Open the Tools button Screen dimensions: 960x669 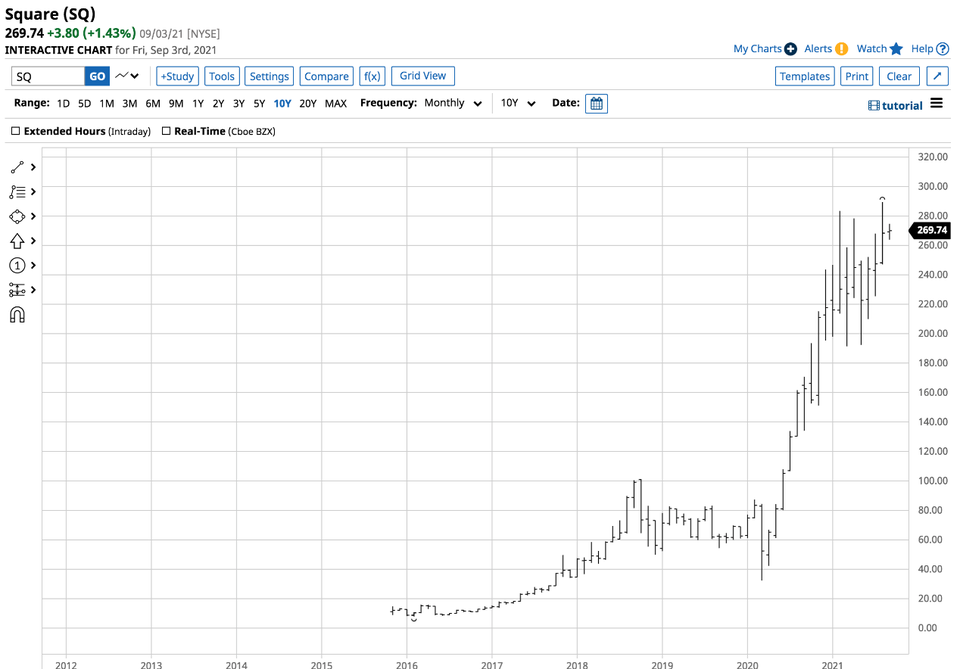click(x=222, y=76)
